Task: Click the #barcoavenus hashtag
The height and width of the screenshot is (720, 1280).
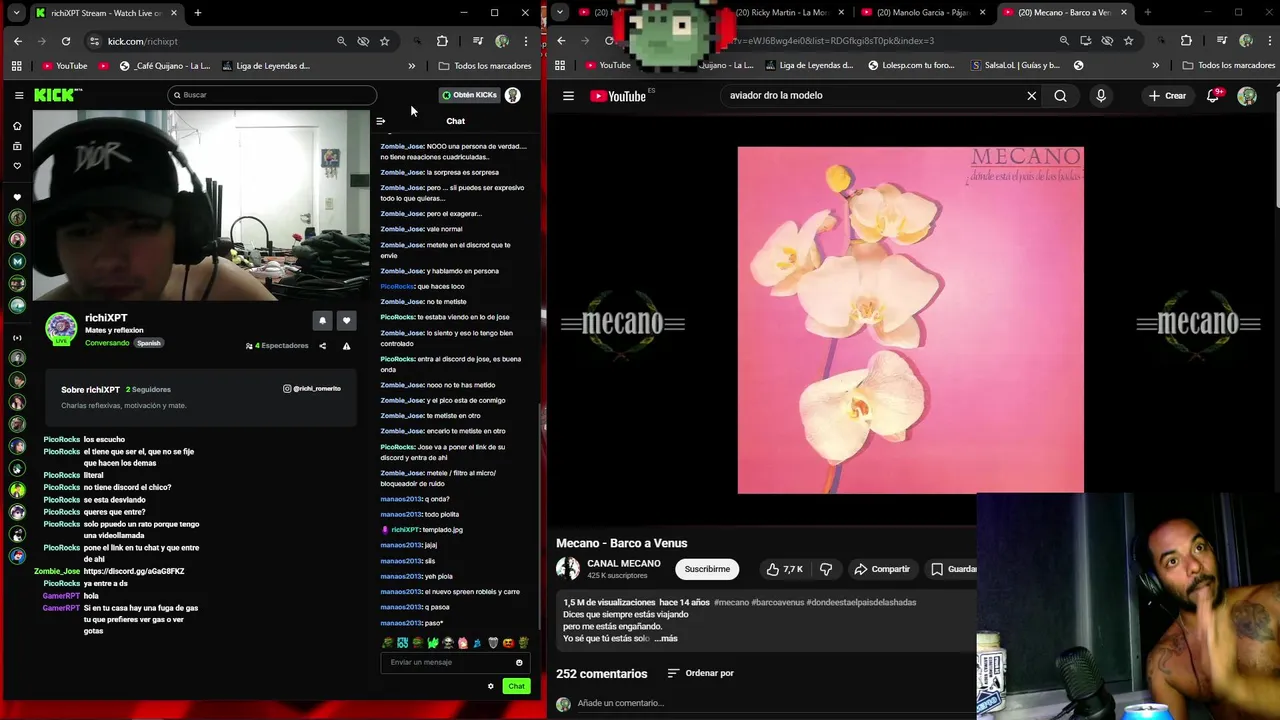Action: pos(778,602)
